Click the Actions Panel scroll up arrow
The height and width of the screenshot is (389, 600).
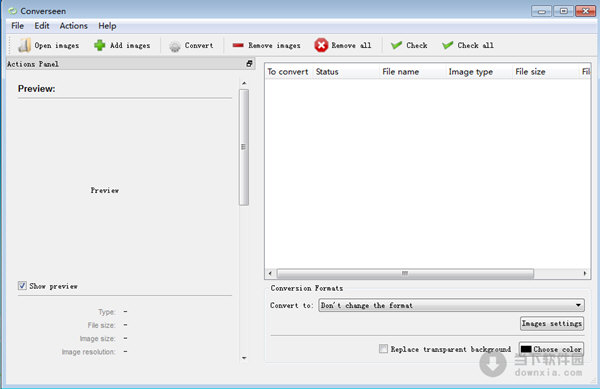pyautogui.click(x=244, y=83)
